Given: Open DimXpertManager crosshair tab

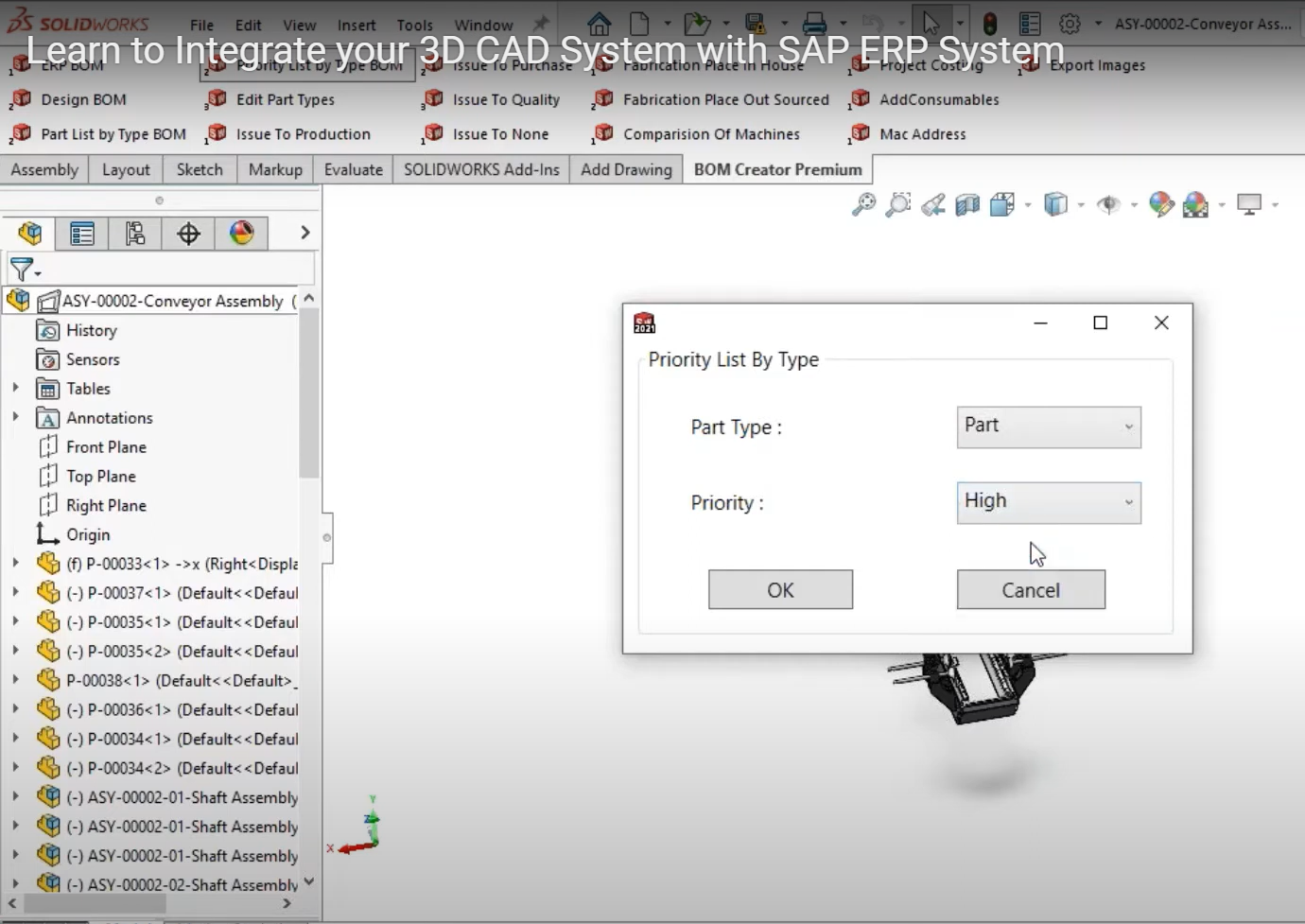Looking at the screenshot, I should click(188, 234).
